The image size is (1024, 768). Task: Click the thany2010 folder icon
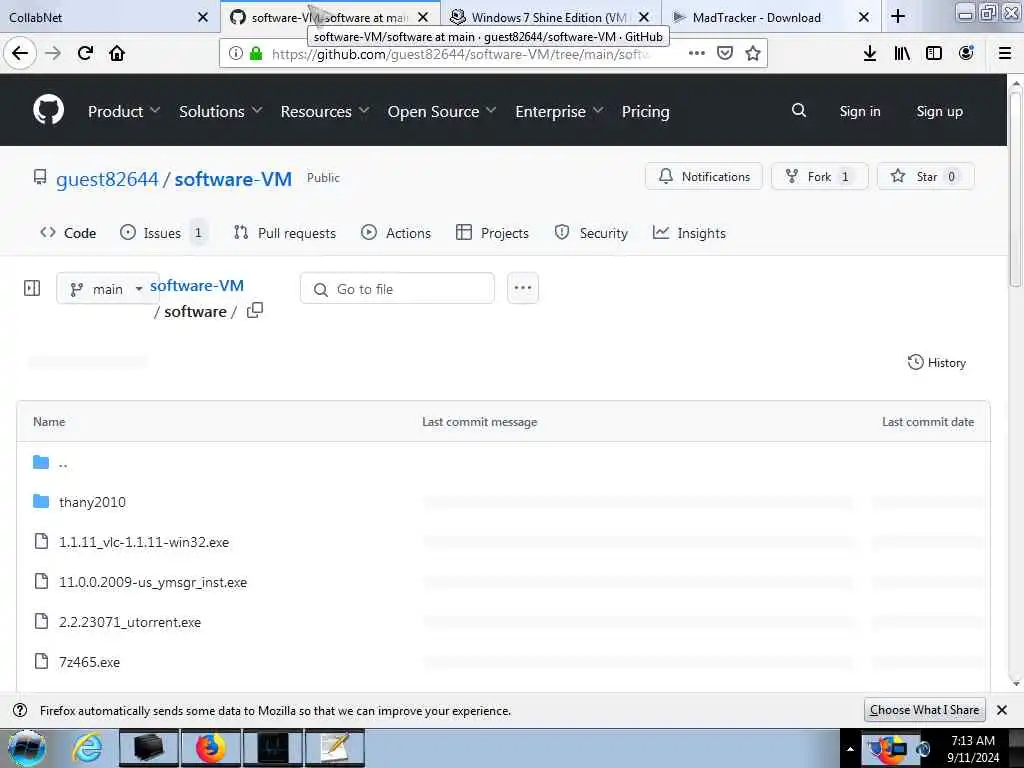point(41,502)
